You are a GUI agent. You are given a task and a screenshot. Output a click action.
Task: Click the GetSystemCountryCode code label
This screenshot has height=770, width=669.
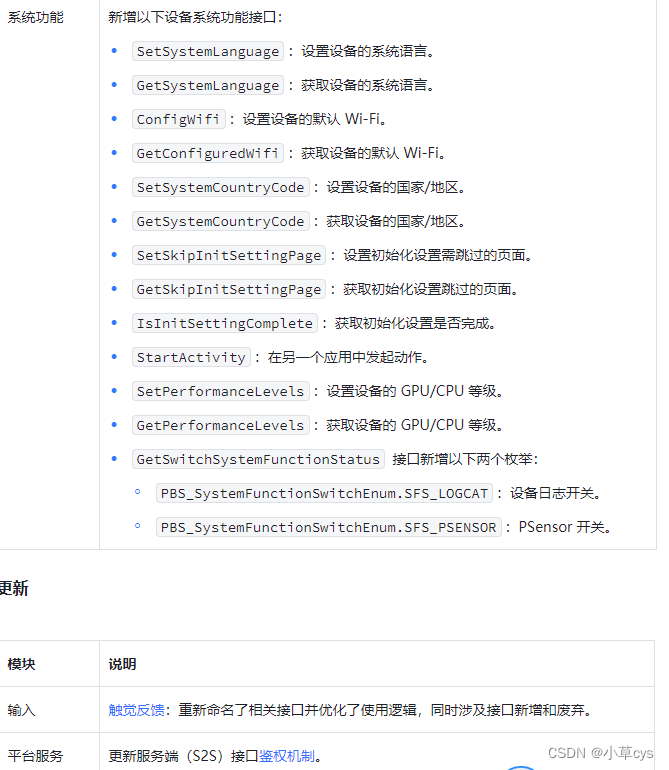coord(221,221)
